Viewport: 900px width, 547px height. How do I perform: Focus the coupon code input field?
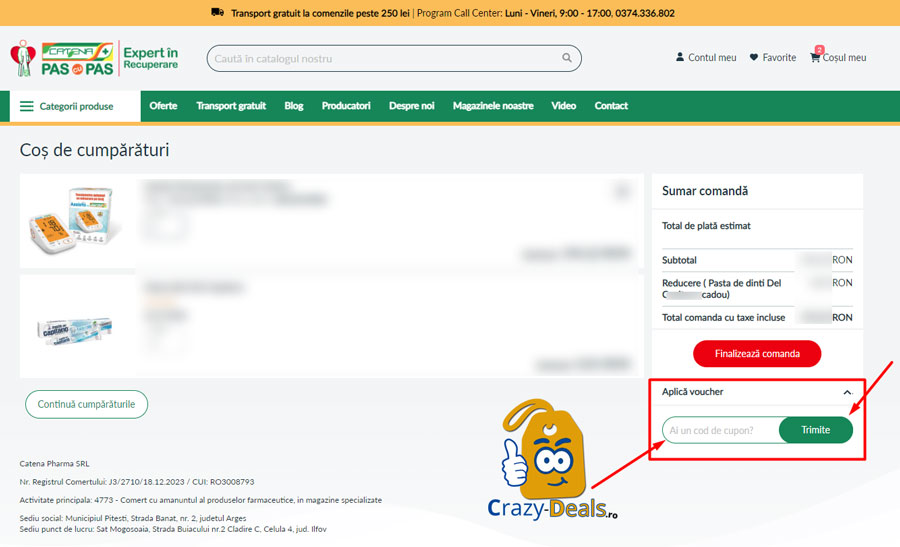721,430
